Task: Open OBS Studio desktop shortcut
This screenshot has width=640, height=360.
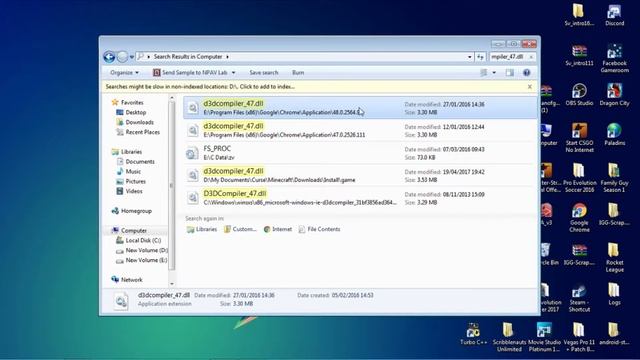Action: [579, 95]
